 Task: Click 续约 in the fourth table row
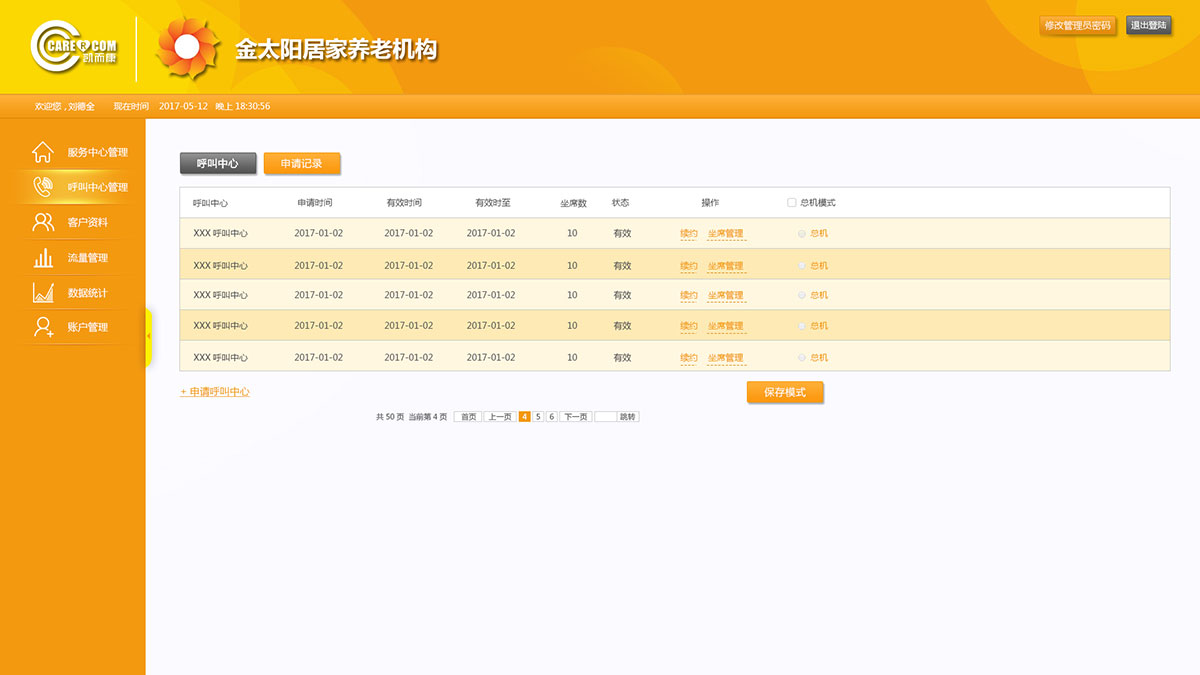(689, 327)
